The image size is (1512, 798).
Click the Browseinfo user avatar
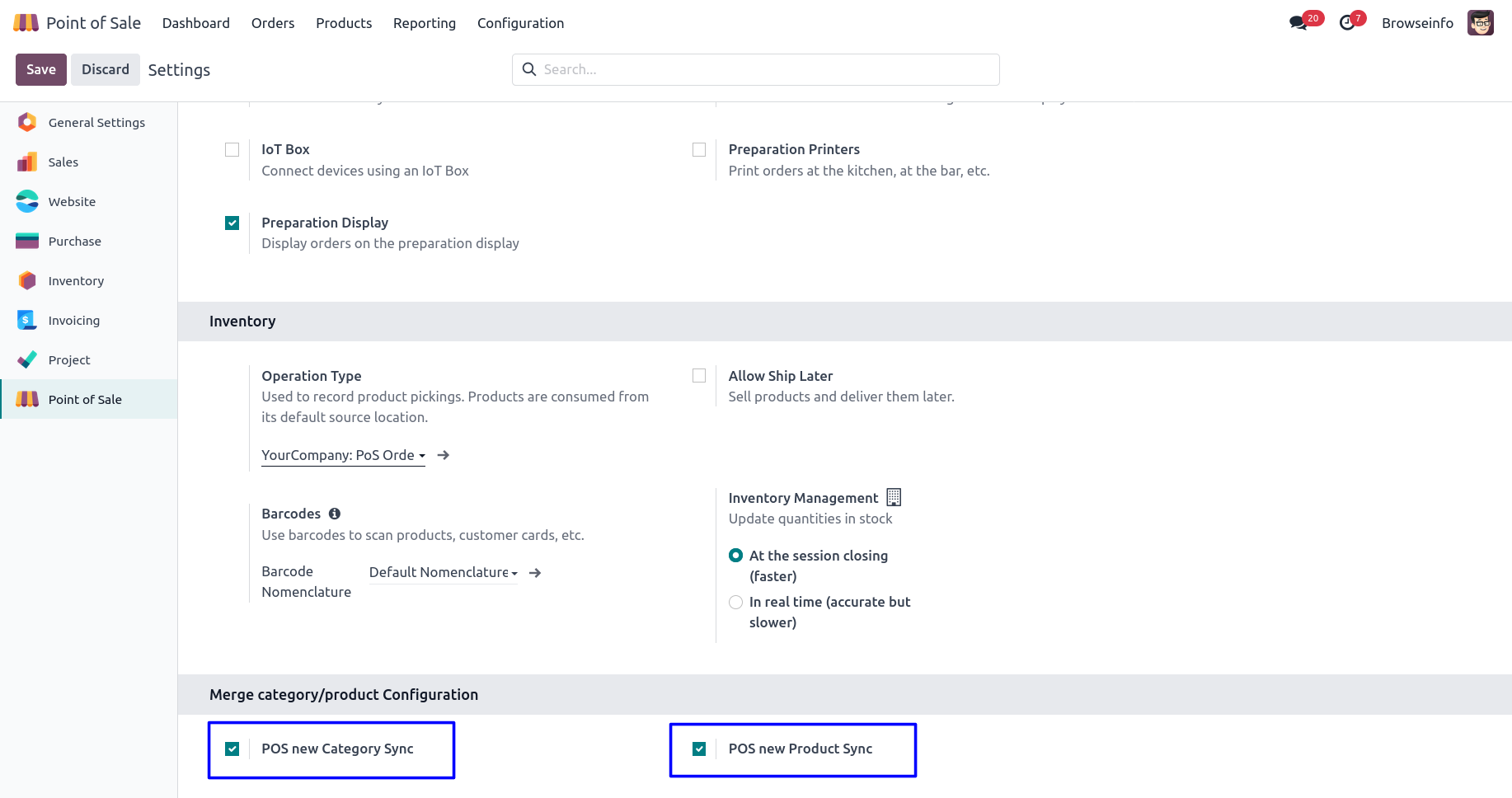coord(1480,23)
